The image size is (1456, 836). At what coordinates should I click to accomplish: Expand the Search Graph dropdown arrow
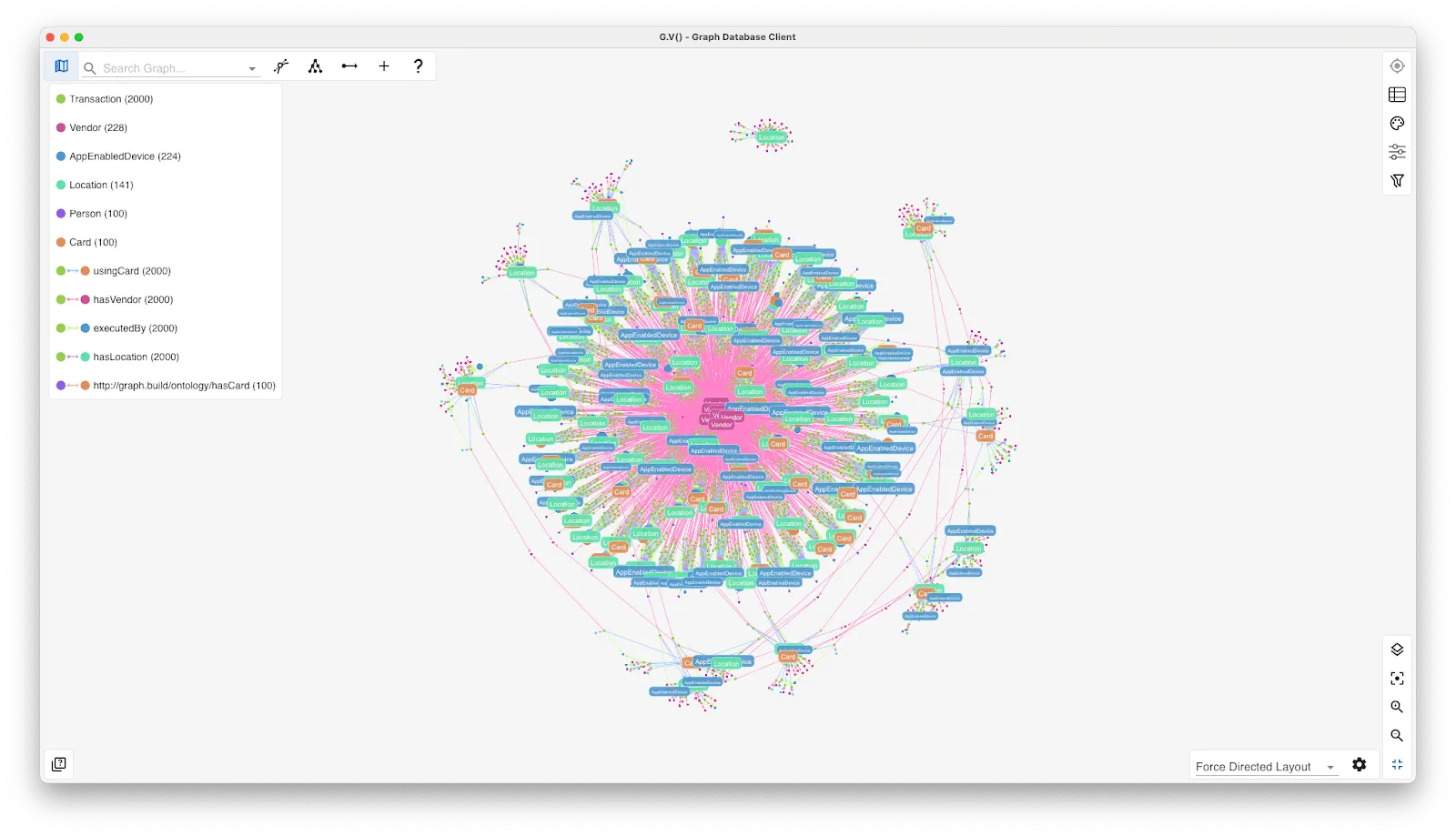pyautogui.click(x=252, y=68)
